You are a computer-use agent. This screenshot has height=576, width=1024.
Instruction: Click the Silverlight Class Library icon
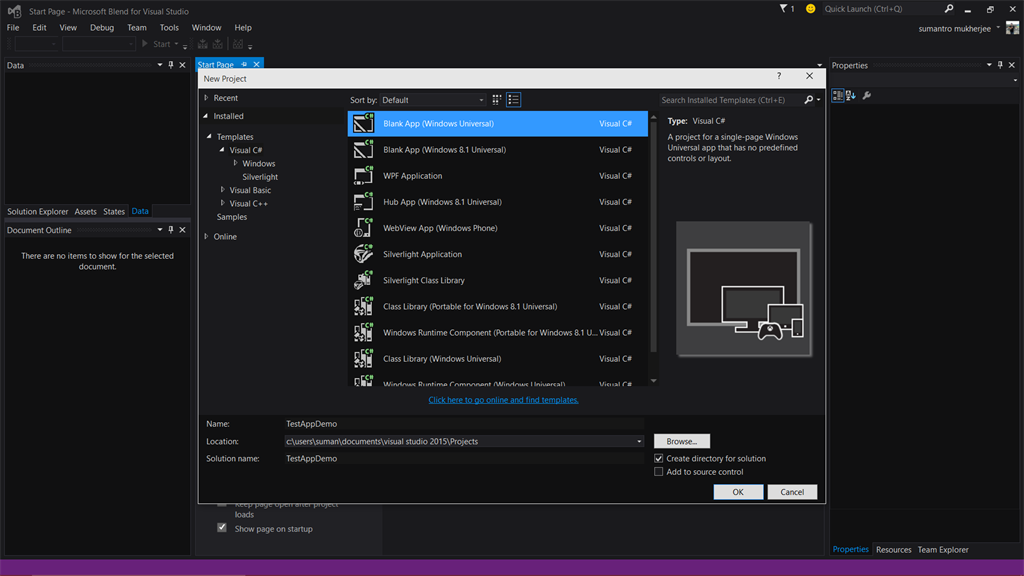click(363, 280)
